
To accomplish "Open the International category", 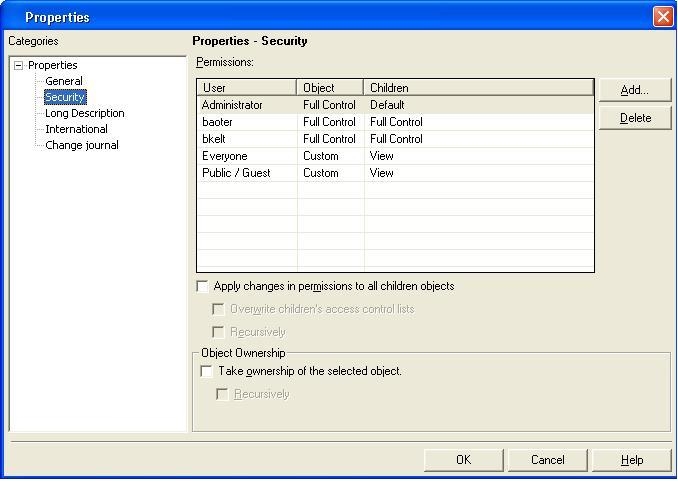I will click(x=76, y=129).
